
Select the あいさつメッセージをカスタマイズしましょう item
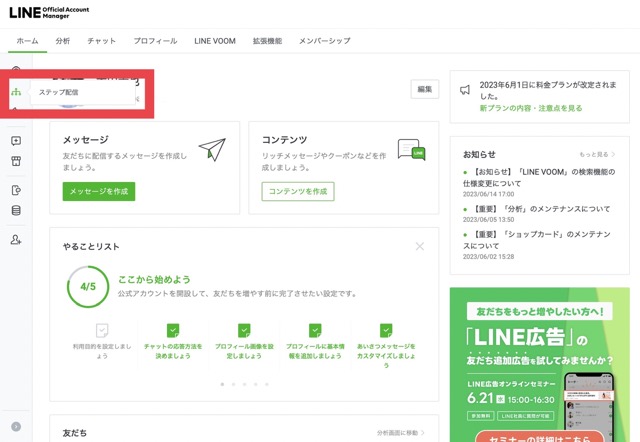coord(386,346)
